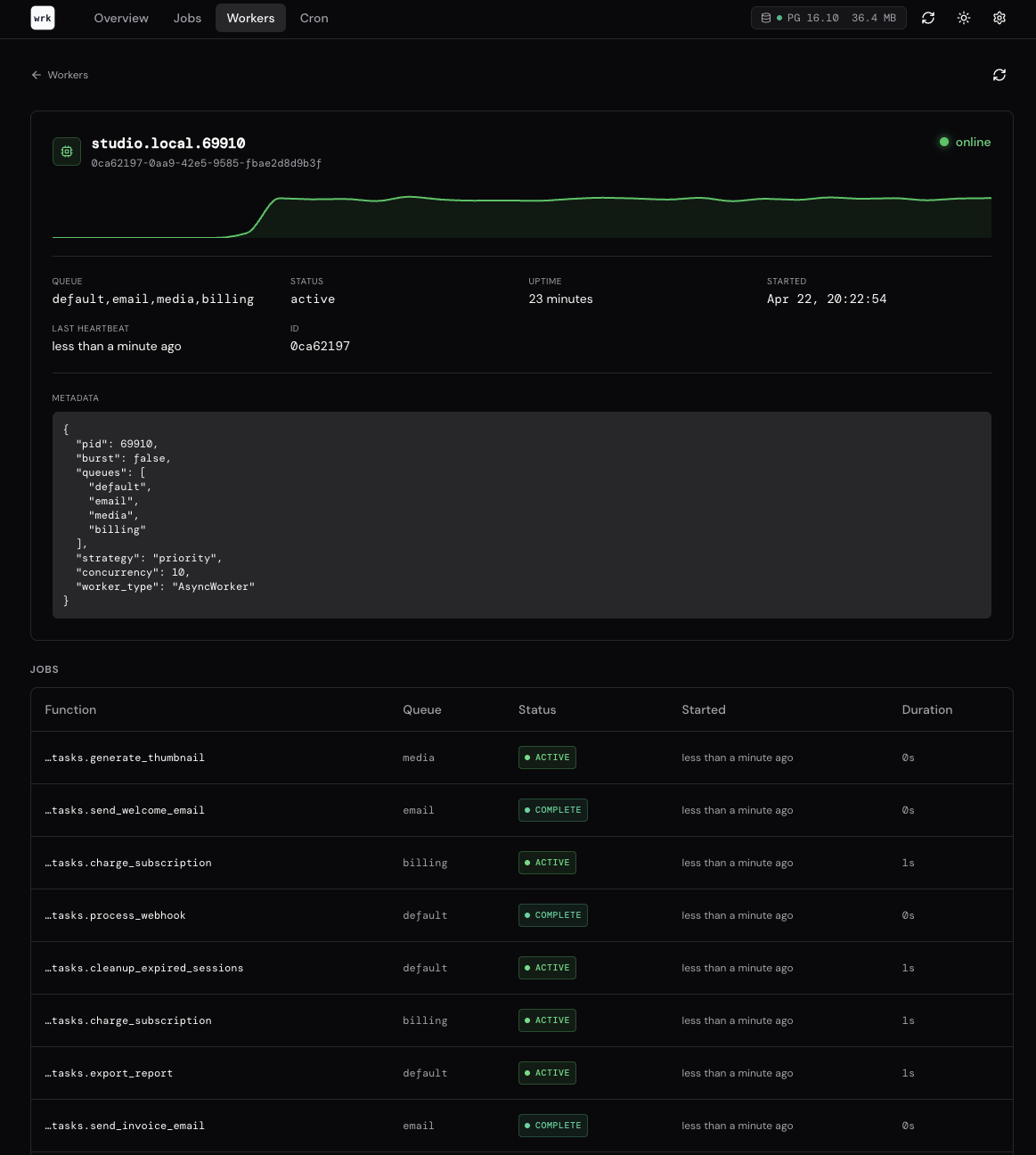Viewport: 1036px width, 1155px height.
Task: Toggle light/dark theme sun icon
Action: (x=964, y=18)
